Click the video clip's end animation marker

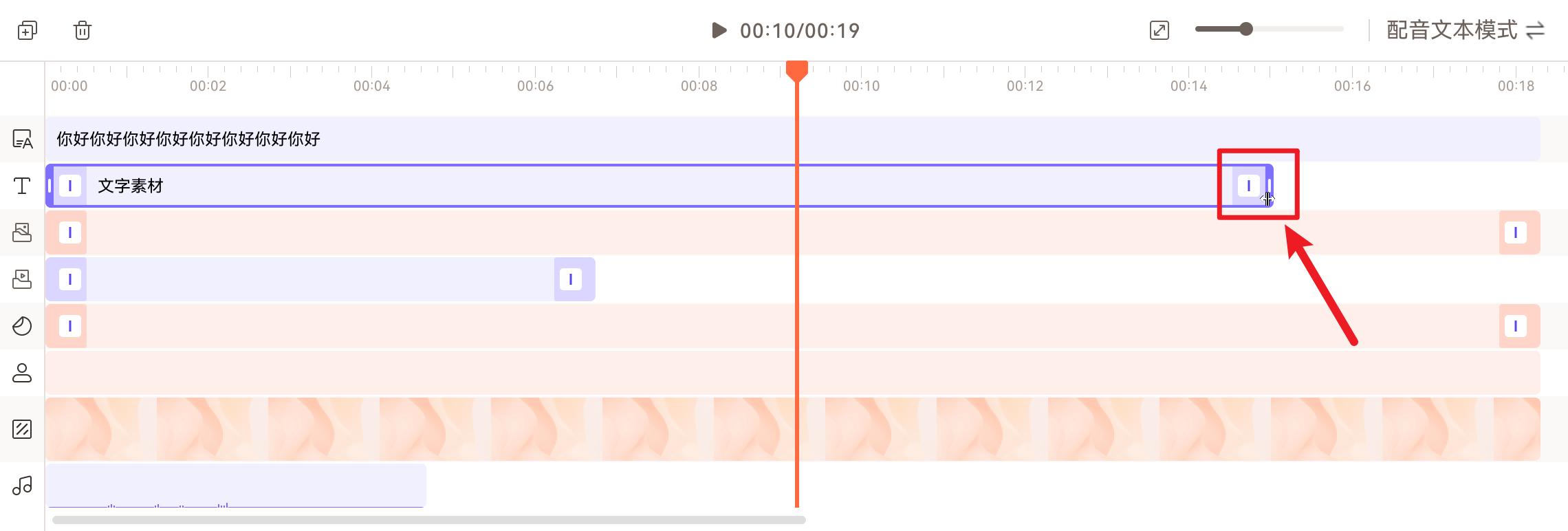coord(571,279)
